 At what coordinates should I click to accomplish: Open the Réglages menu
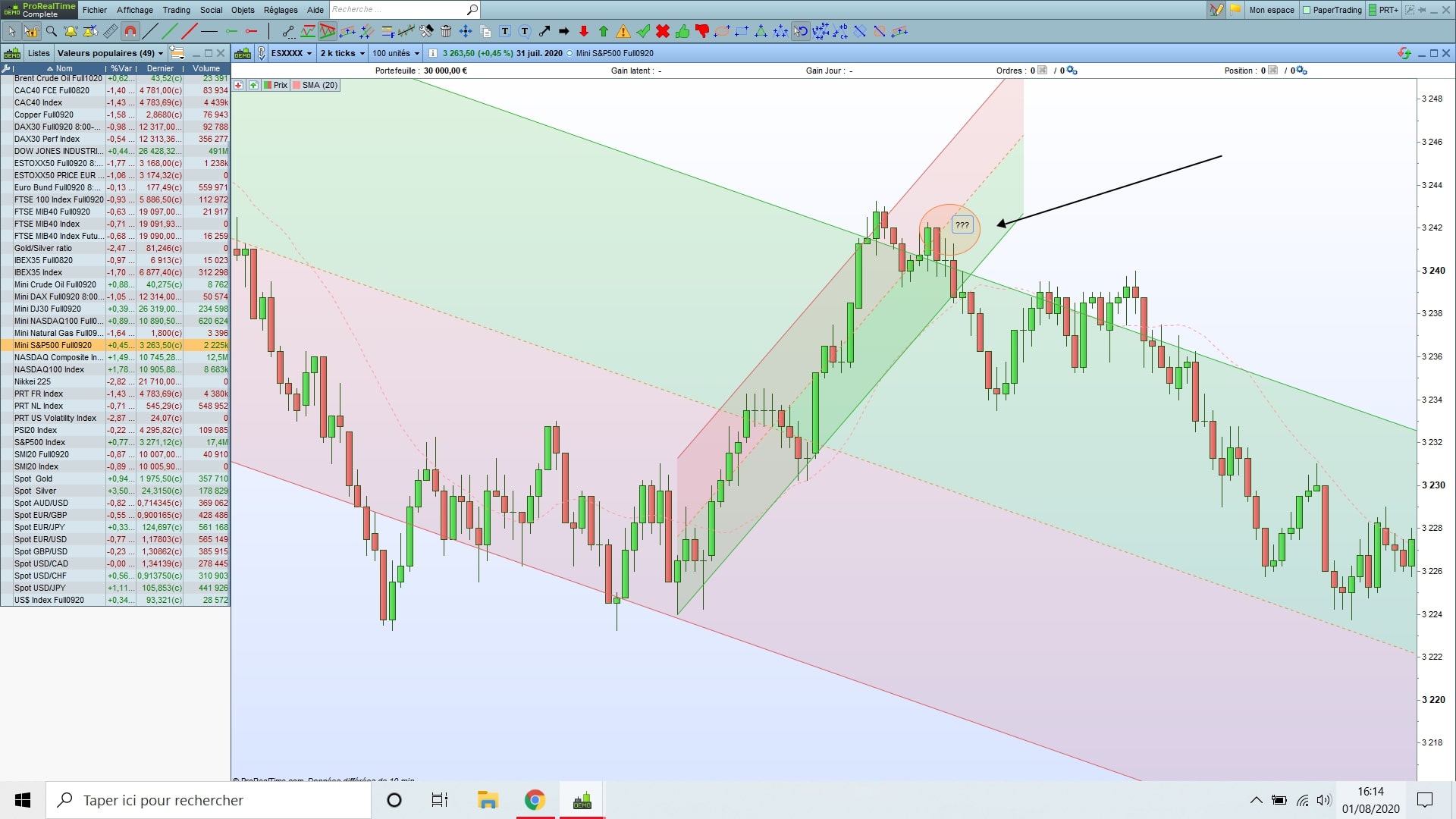(x=281, y=10)
